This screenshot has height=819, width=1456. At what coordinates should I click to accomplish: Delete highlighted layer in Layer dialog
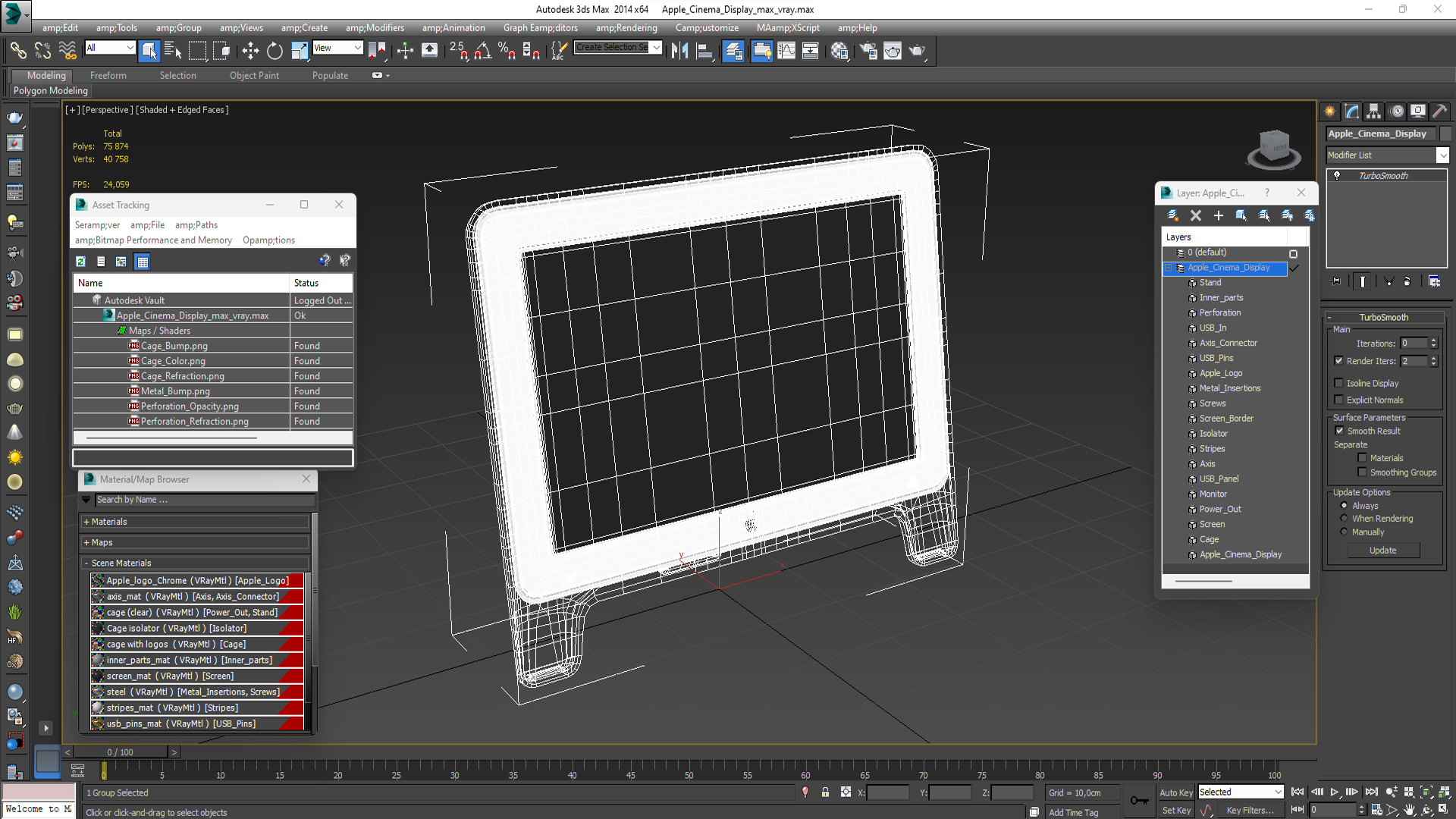click(x=1196, y=215)
